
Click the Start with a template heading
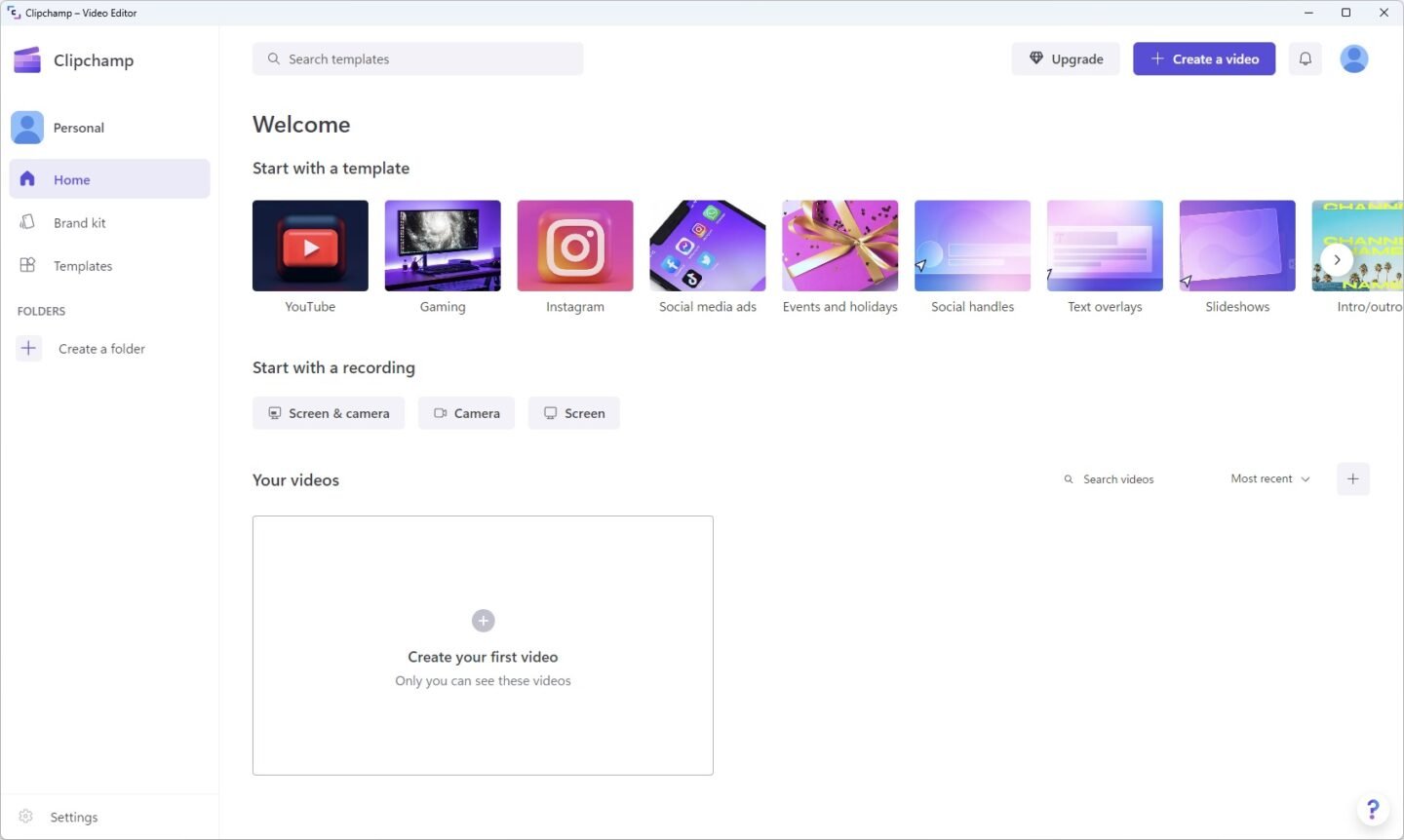331,168
